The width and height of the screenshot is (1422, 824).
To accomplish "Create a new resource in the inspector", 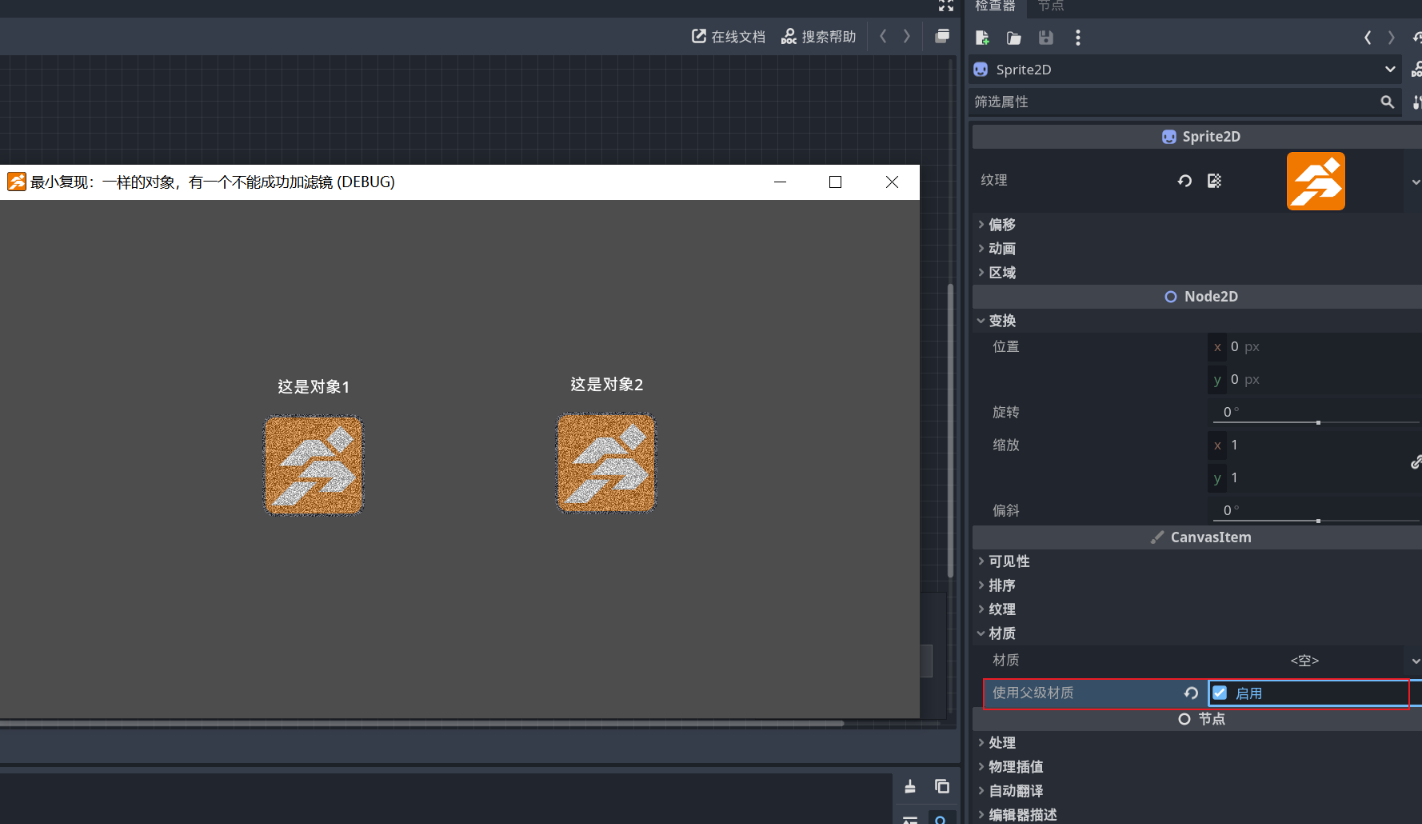I will coord(983,38).
